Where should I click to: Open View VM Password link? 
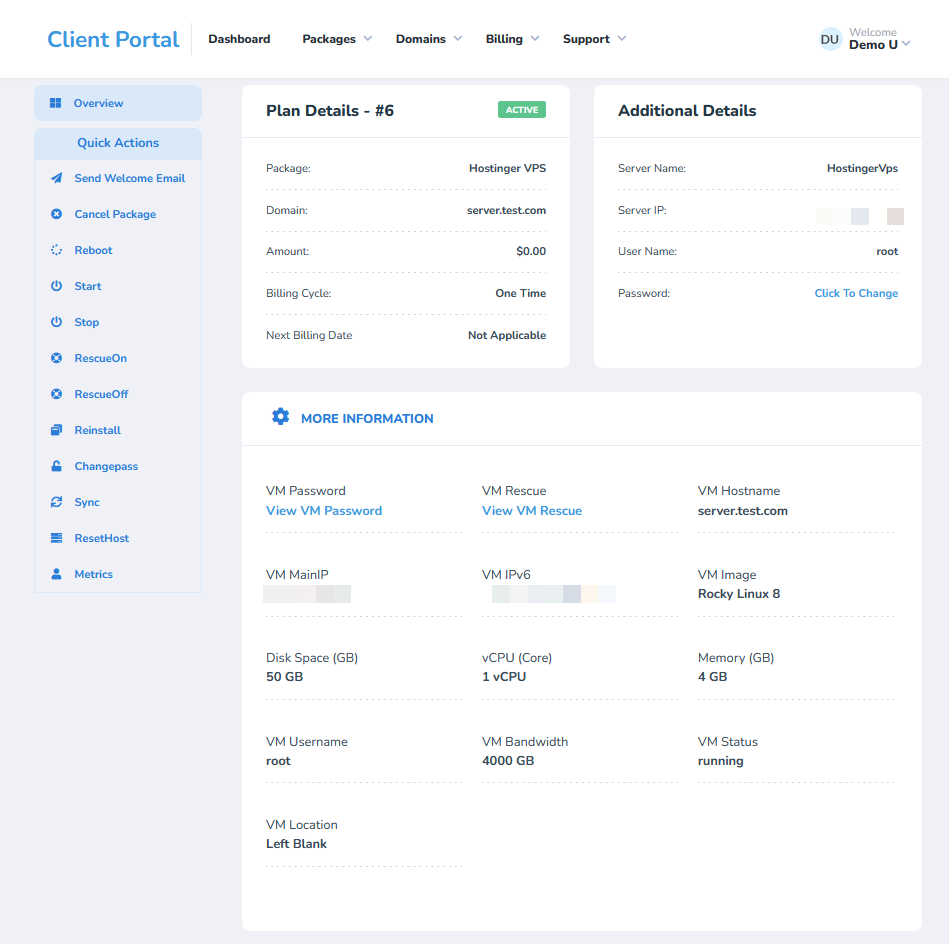click(323, 510)
